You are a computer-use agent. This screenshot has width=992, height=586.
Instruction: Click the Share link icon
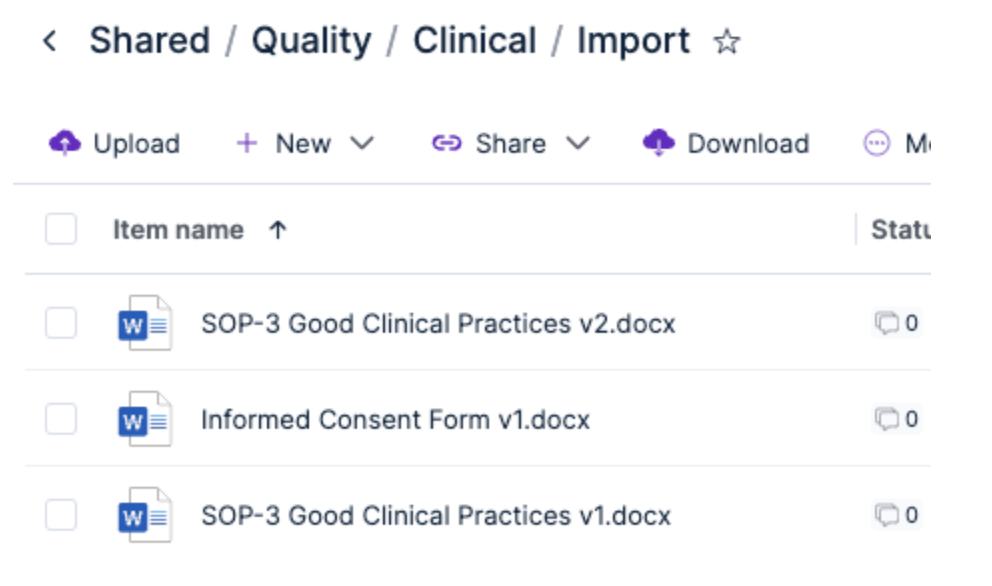click(446, 143)
